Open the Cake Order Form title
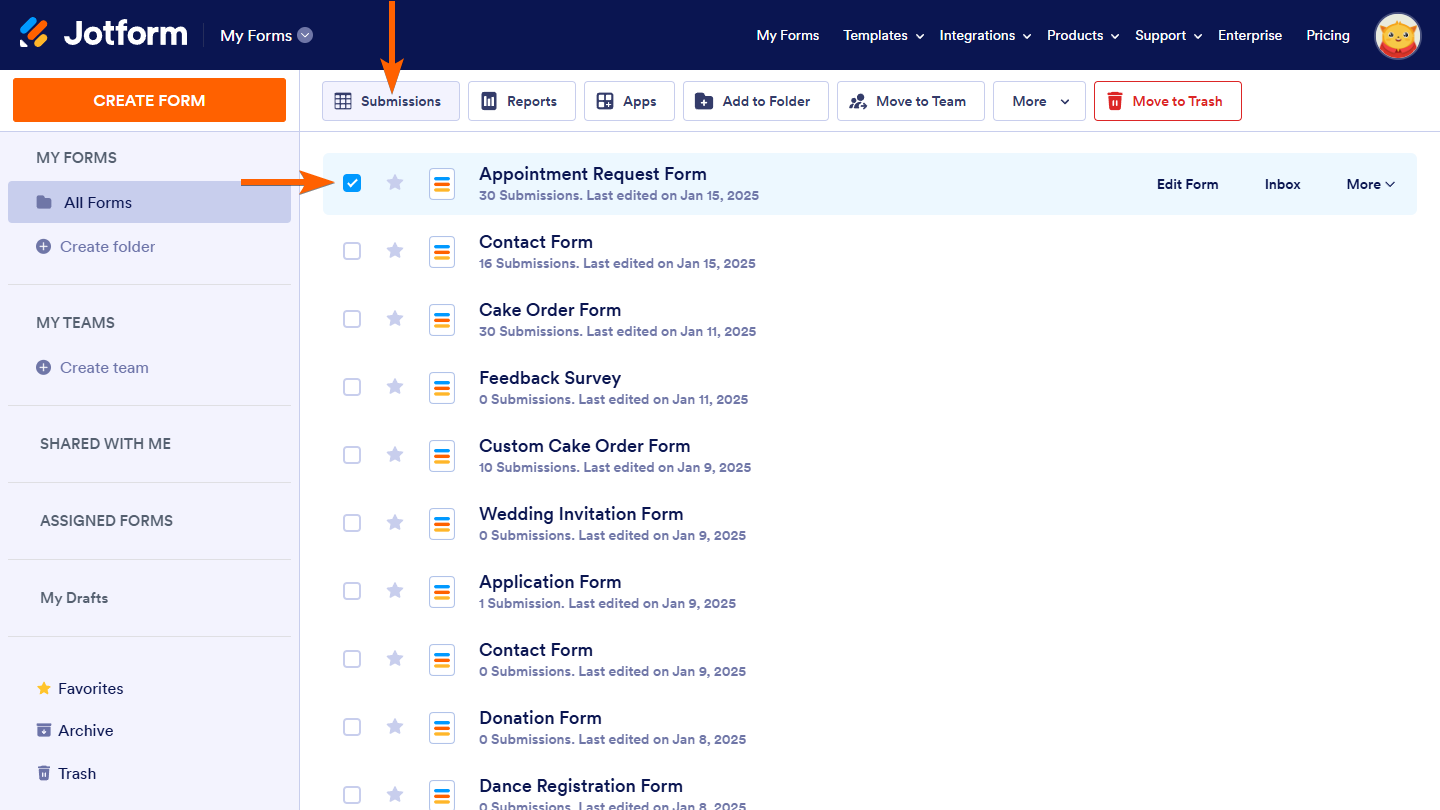 (x=550, y=310)
